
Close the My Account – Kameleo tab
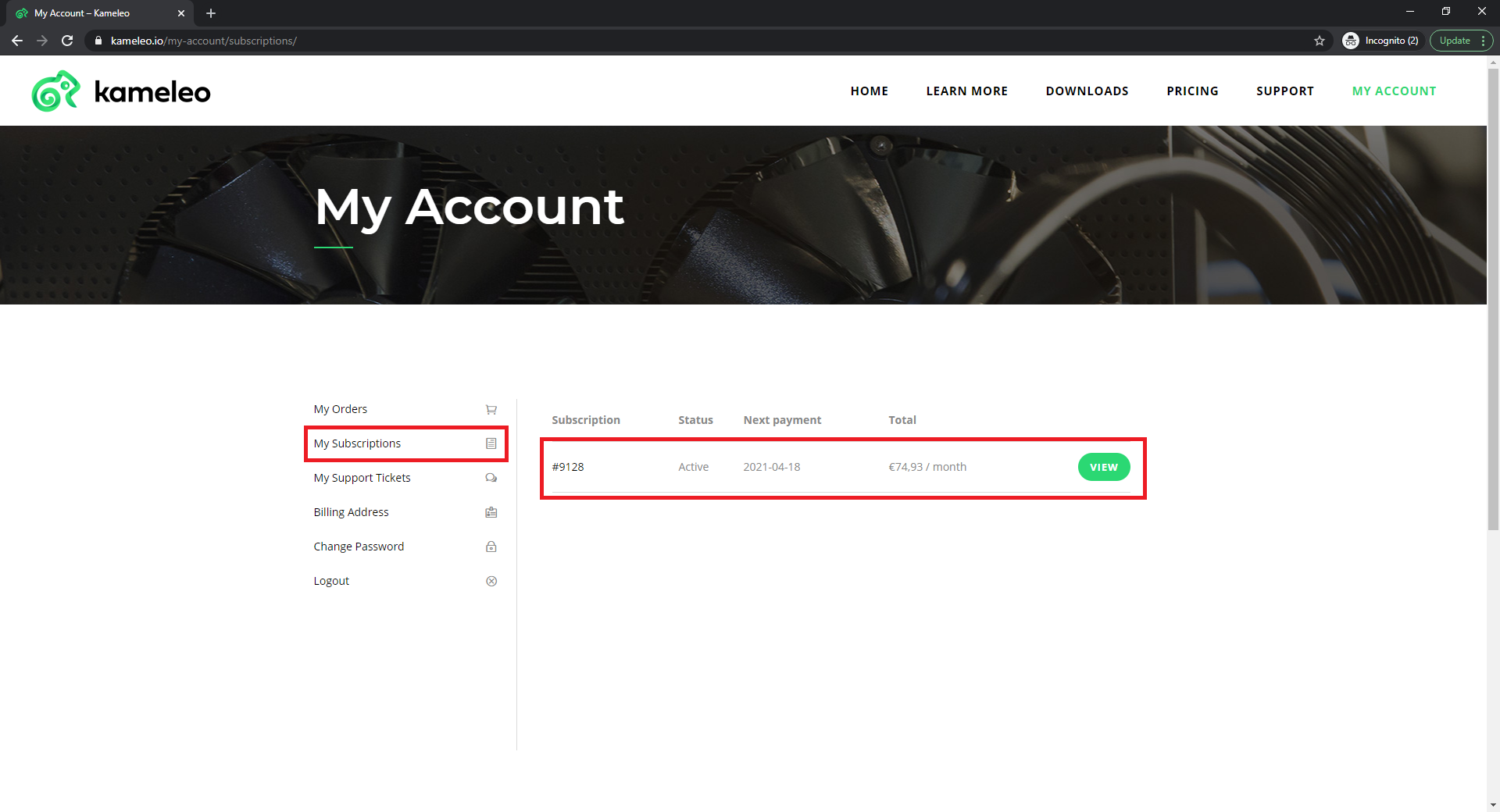[181, 13]
